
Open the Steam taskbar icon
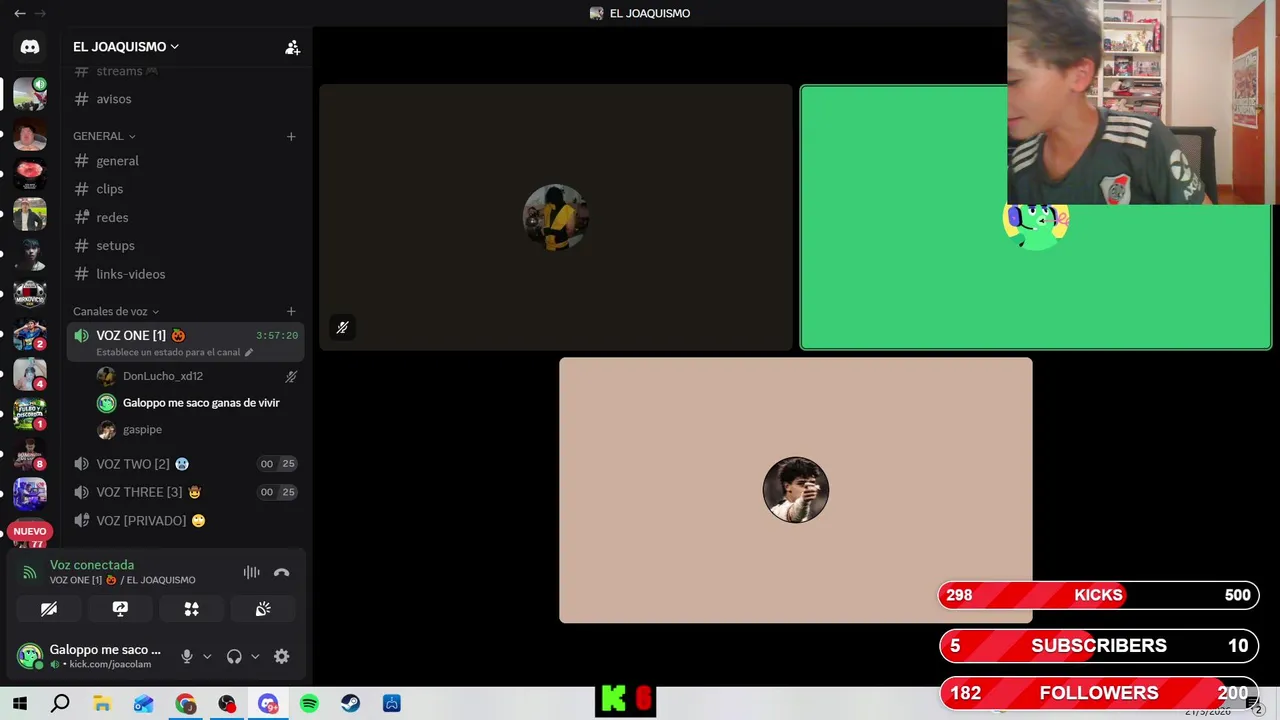click(x=350, y=704)
